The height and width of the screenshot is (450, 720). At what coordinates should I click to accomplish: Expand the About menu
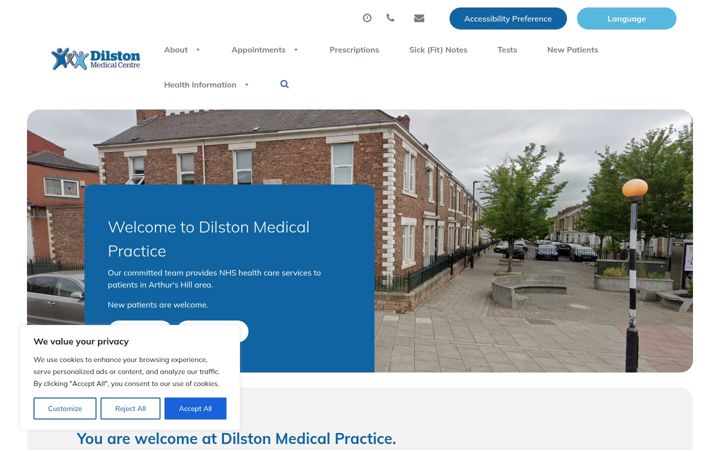[182, 50]
